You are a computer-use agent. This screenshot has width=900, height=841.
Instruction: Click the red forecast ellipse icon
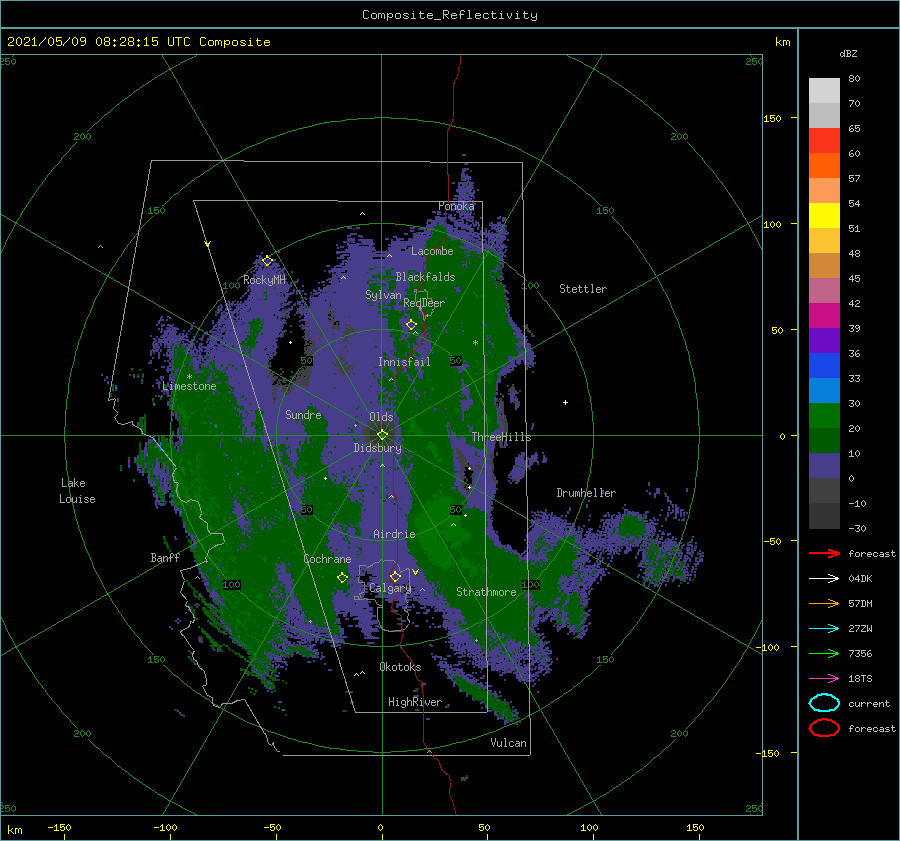coord(824,728)
